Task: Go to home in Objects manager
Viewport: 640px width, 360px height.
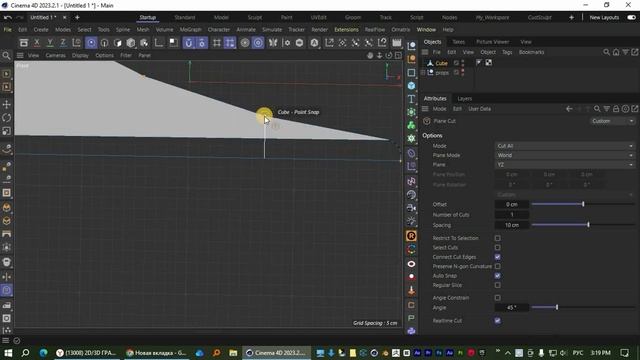Action: click(x=616, y=52)
